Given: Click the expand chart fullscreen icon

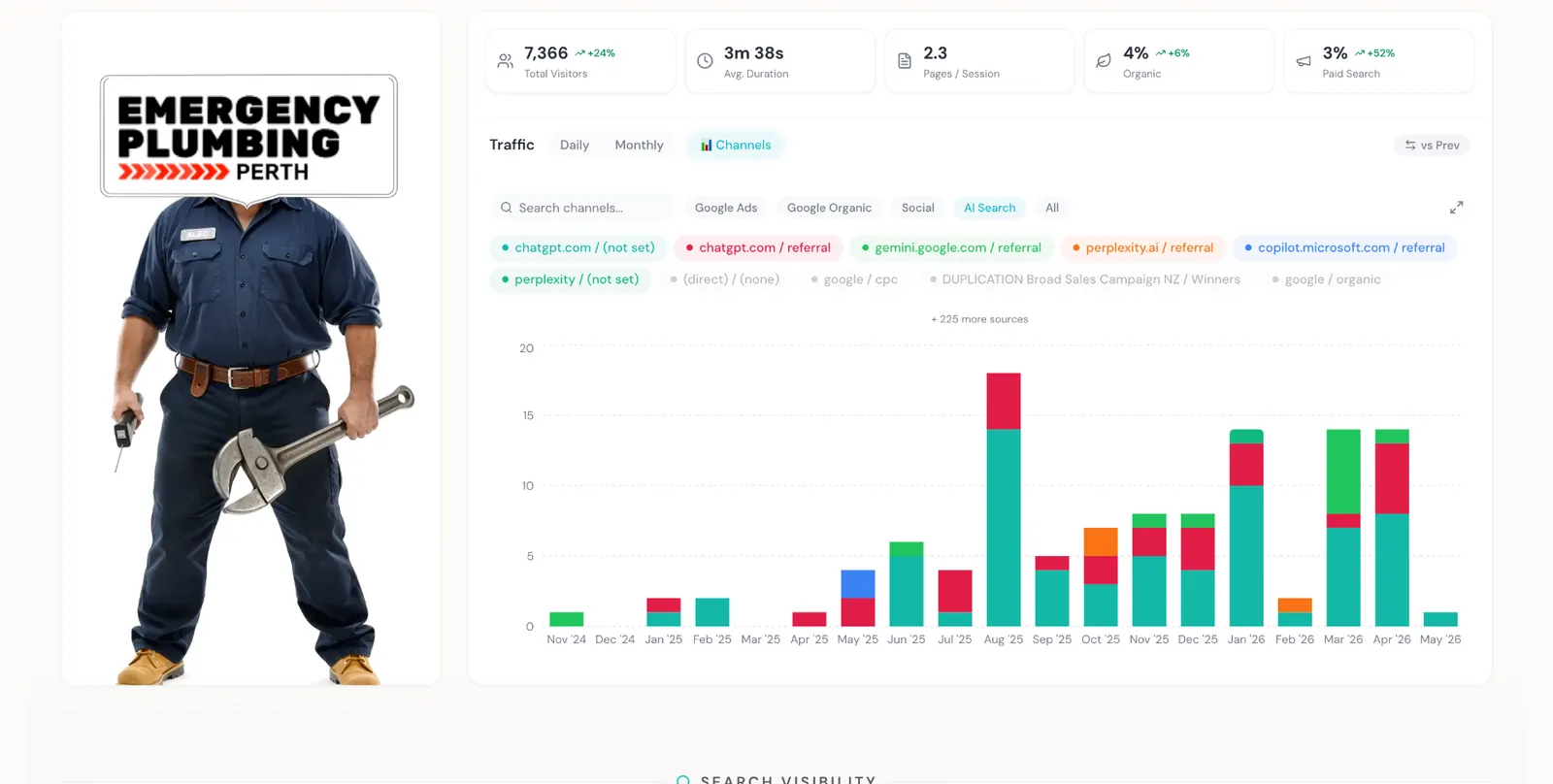Looking at the screenshot, I should 1456,208.
